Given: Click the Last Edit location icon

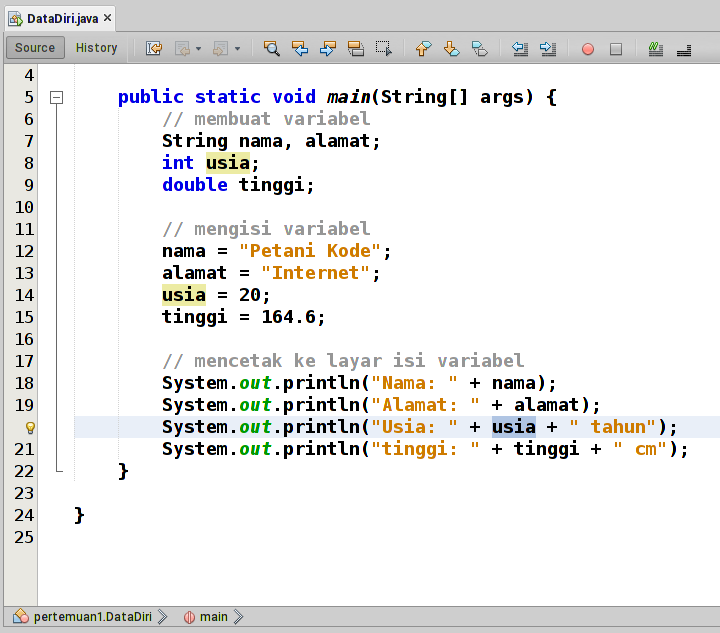Looking at the screenshot, I should (x=154, y=48).
